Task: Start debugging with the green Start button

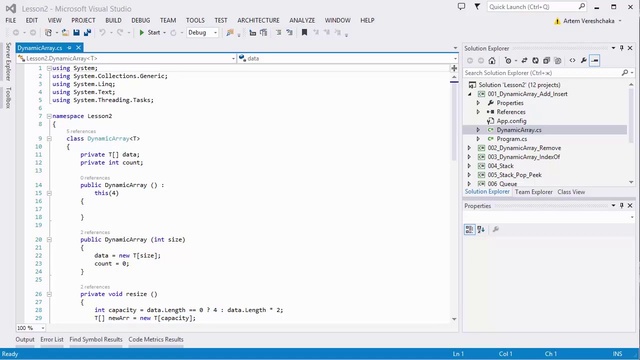Action: pyautogui.click(x=150, y=33)
